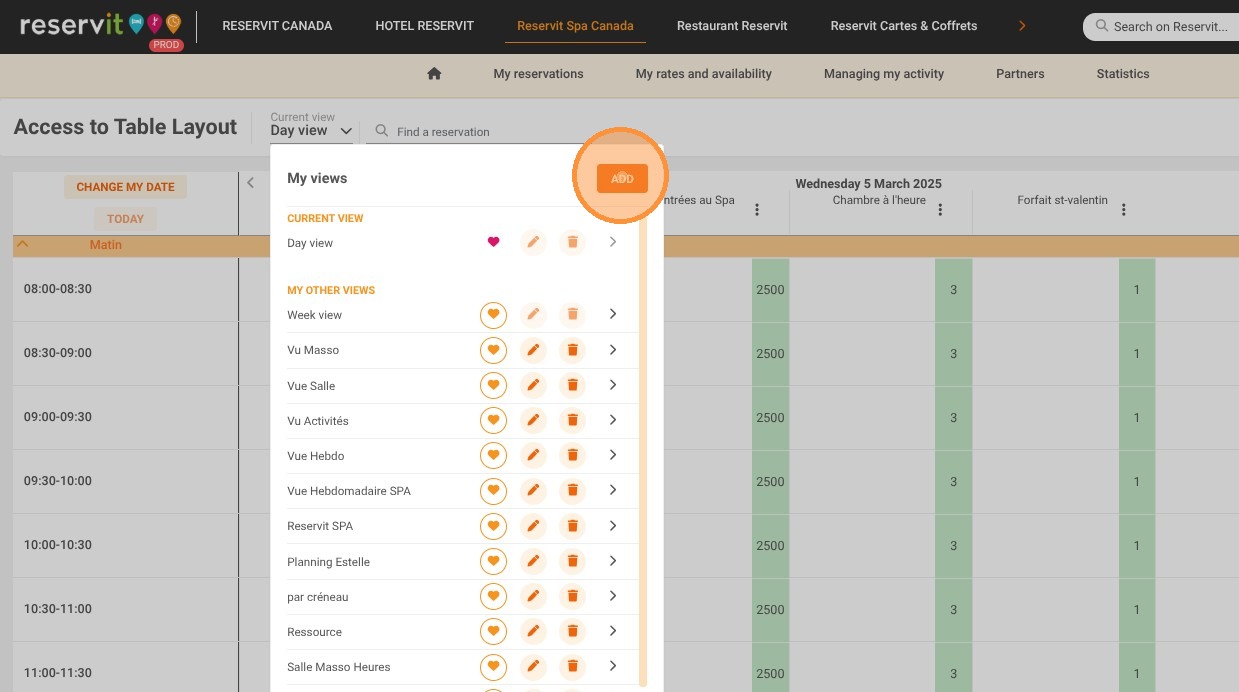Edit the Reservit SPA view
The image size is (1239, 692).
click(x=534, y=526)
